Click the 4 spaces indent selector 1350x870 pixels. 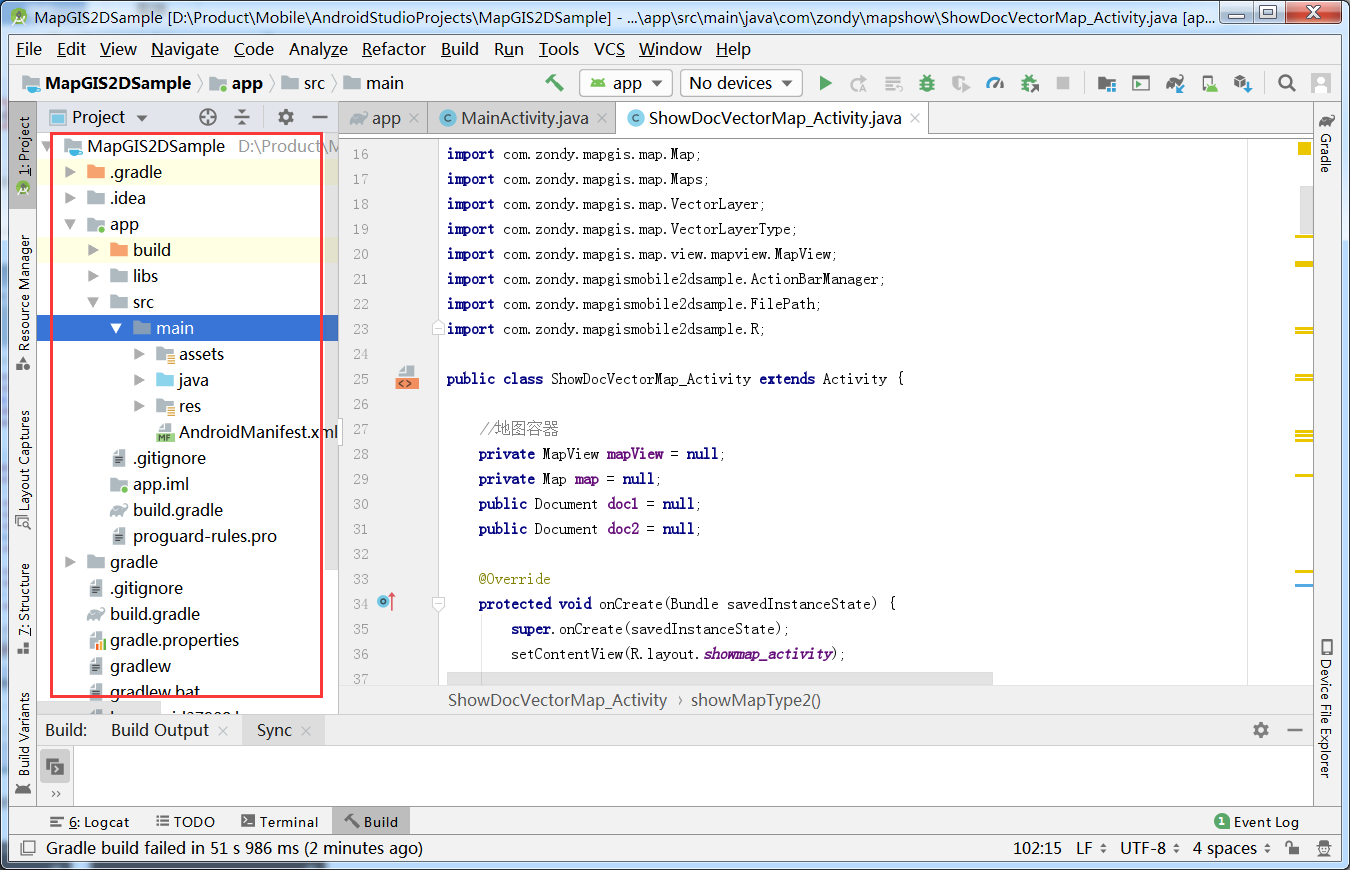(x=1231, y=848)
